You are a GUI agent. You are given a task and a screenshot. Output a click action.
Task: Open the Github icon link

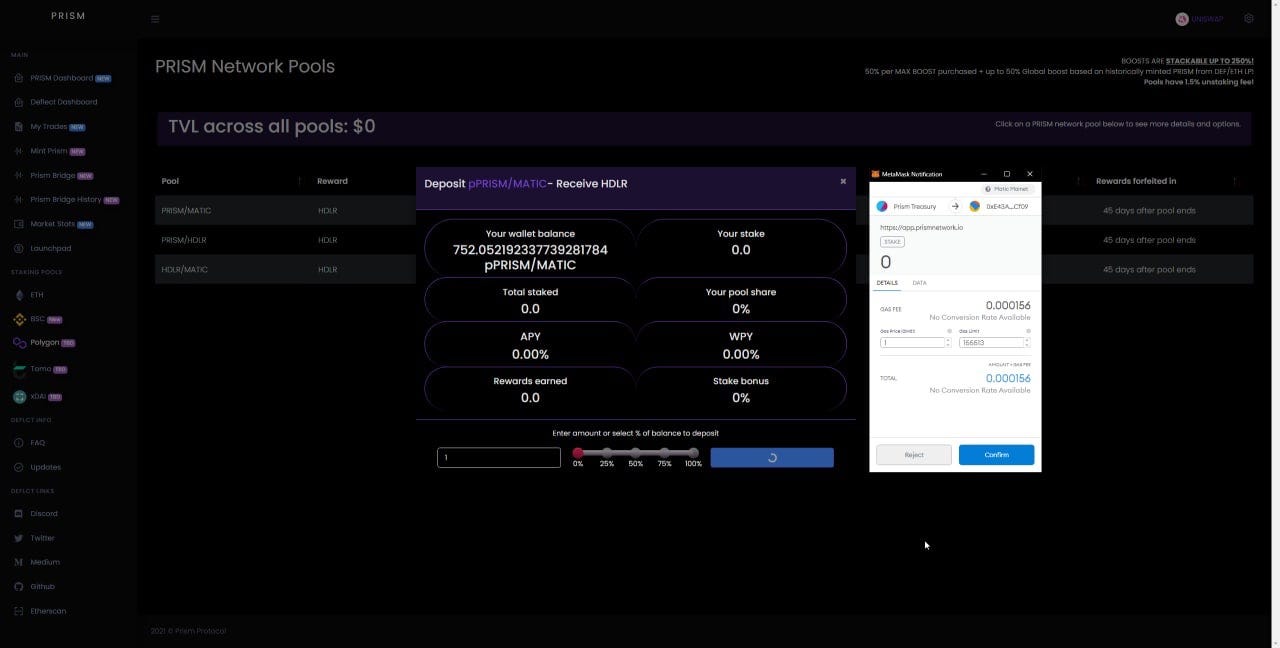pos(19,587)
